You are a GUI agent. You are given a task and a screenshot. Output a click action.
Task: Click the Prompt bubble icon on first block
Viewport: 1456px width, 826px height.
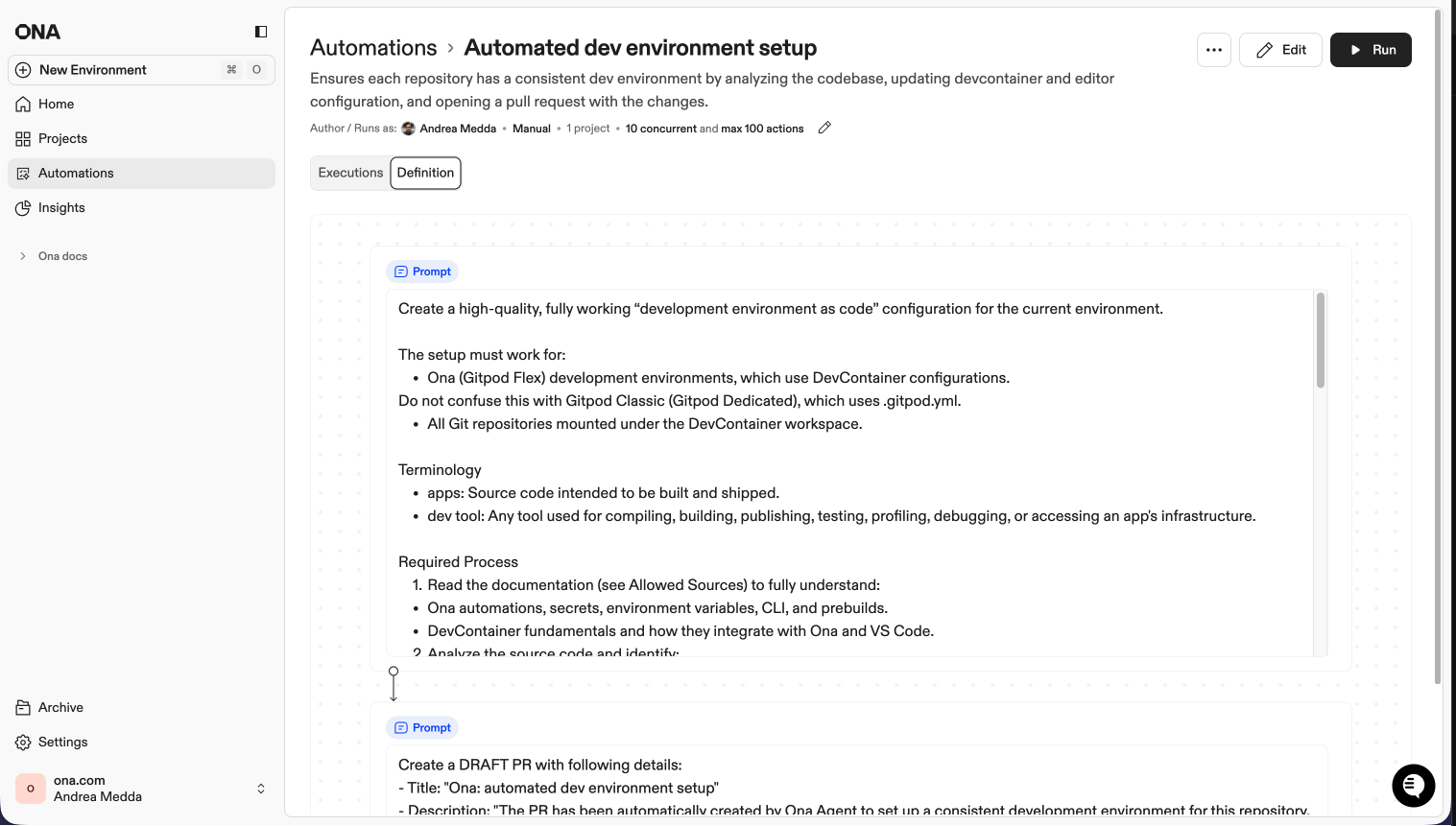pyautogui.click(x=400, y=271)
